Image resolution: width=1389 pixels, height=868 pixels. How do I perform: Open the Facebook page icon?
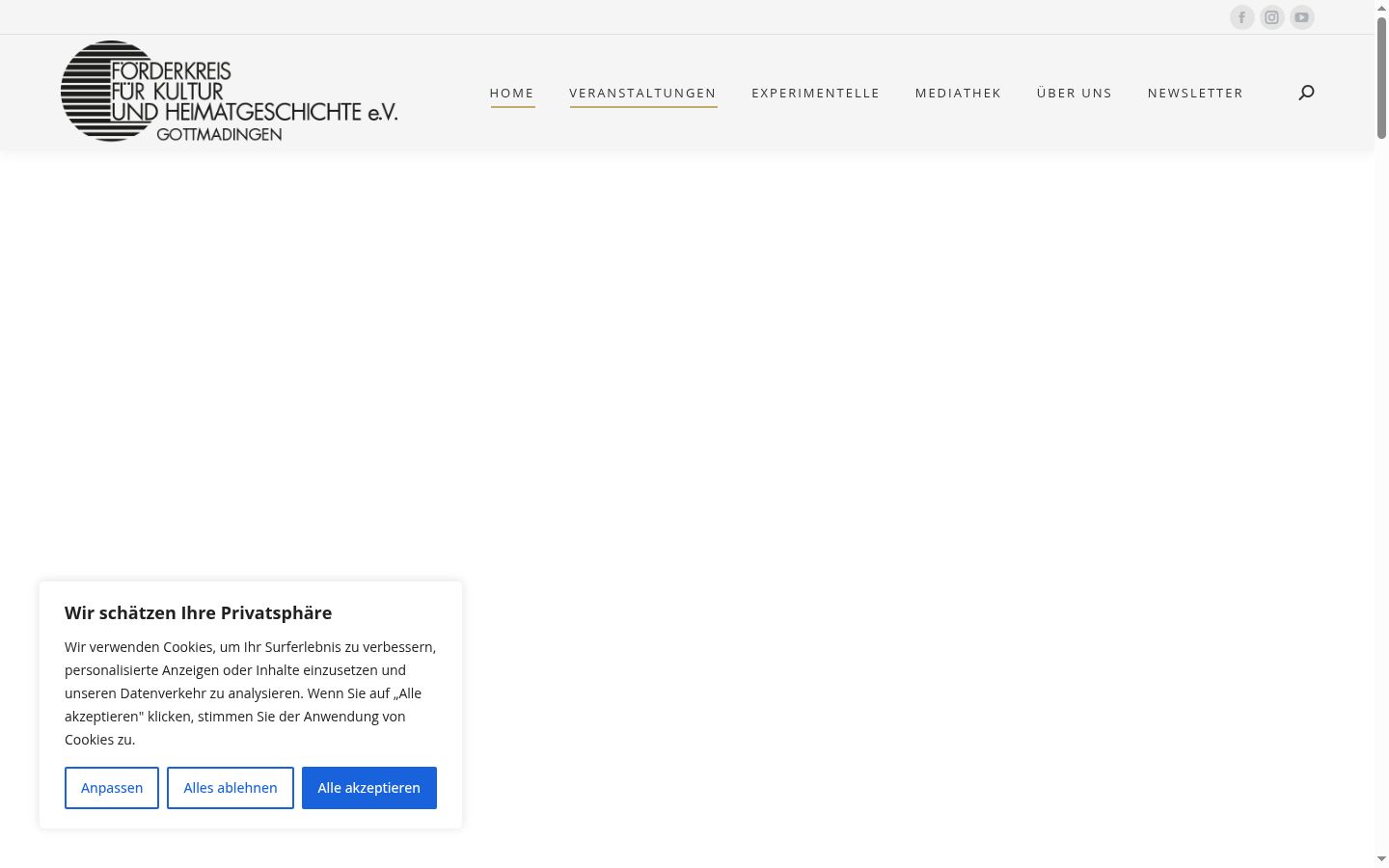[x=1242, y=17]
